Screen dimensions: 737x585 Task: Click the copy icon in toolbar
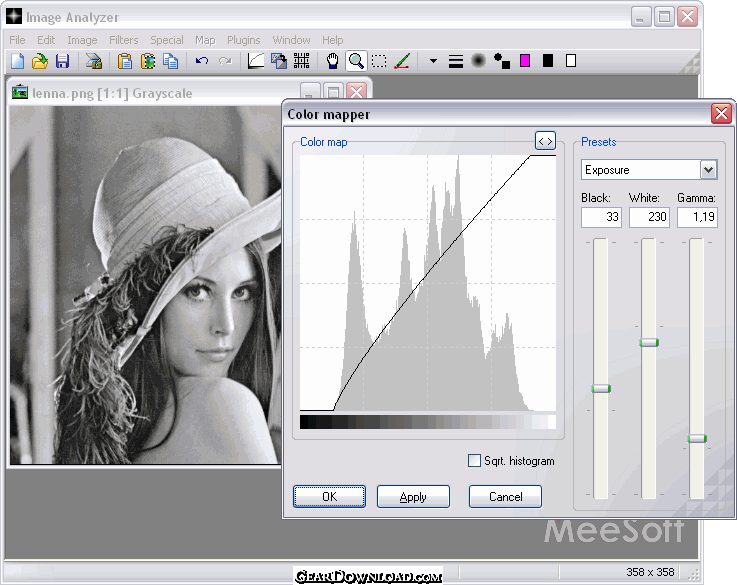pos(170,61)
